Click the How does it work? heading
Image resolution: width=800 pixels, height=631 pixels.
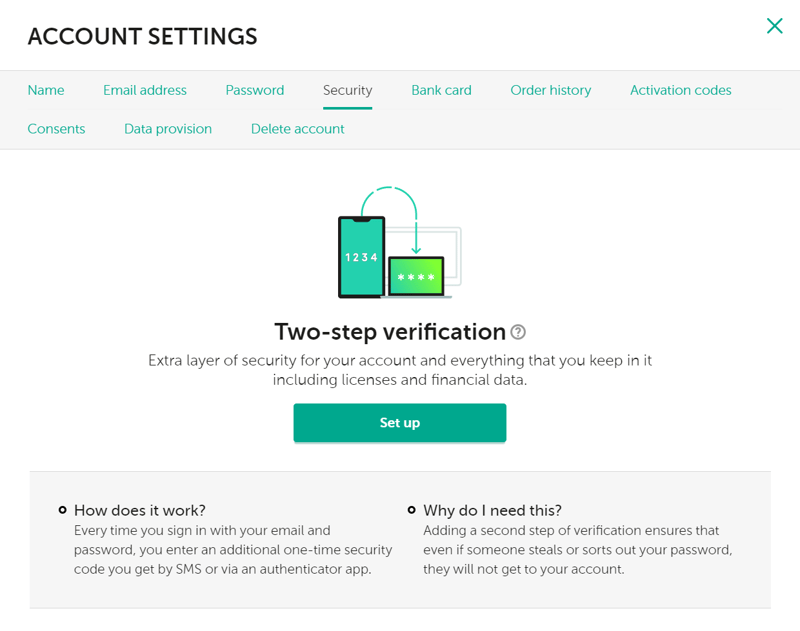pos(140,510)
